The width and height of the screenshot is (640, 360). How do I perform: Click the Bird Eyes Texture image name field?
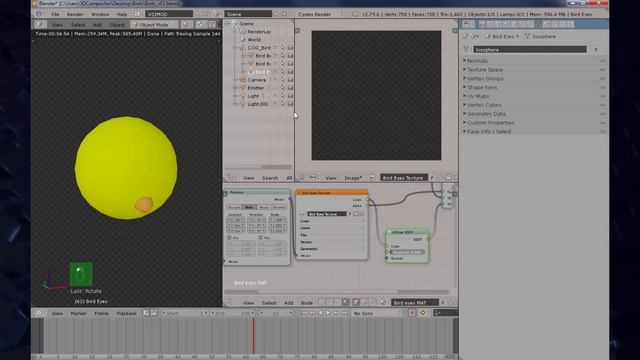click(x=404, y=178)
